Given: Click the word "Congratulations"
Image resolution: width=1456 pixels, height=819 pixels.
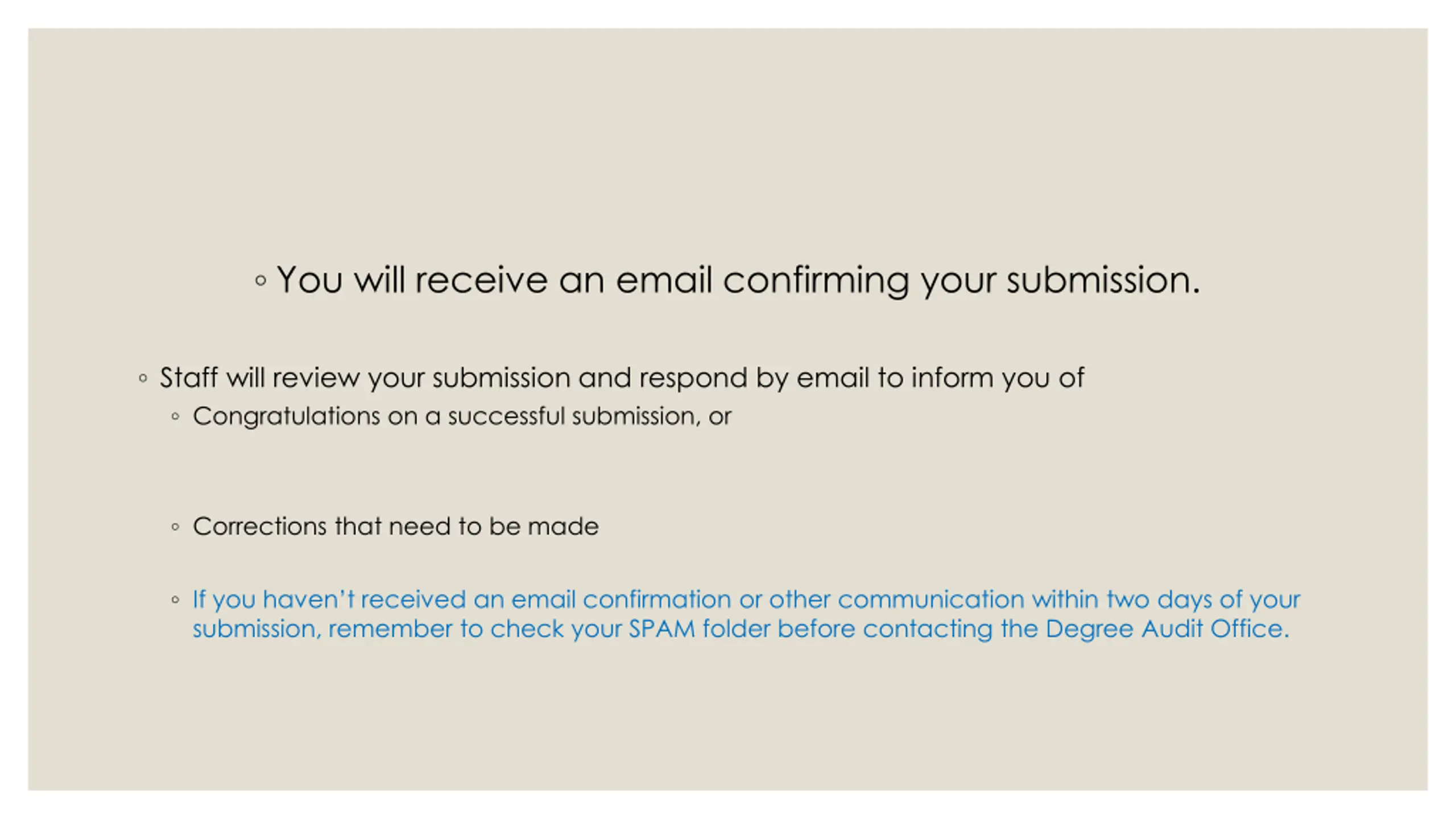Looking at the screenshot, I should pyautogui.click(x=286, y=416).
